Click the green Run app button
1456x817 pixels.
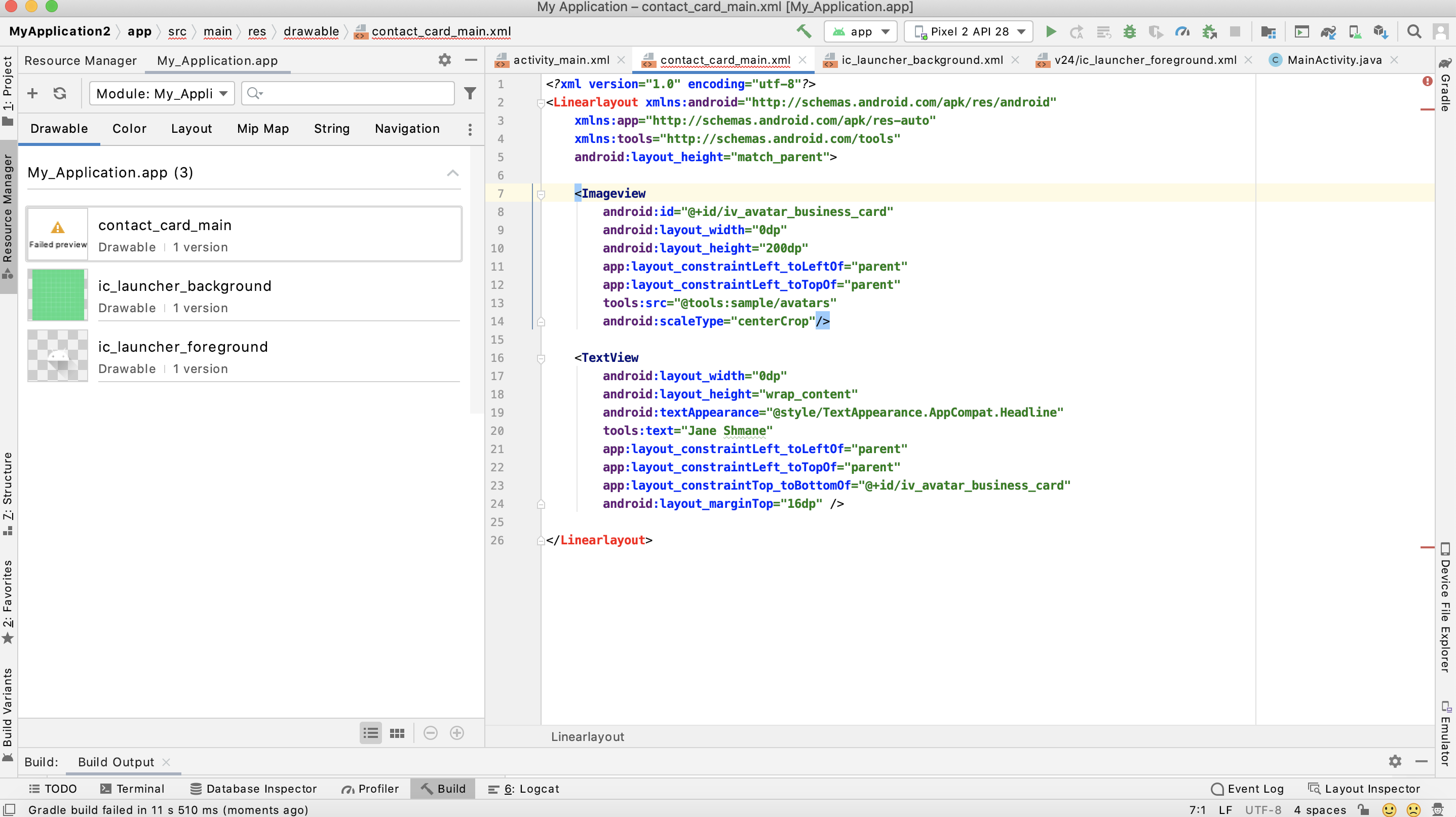(1050, 31)
